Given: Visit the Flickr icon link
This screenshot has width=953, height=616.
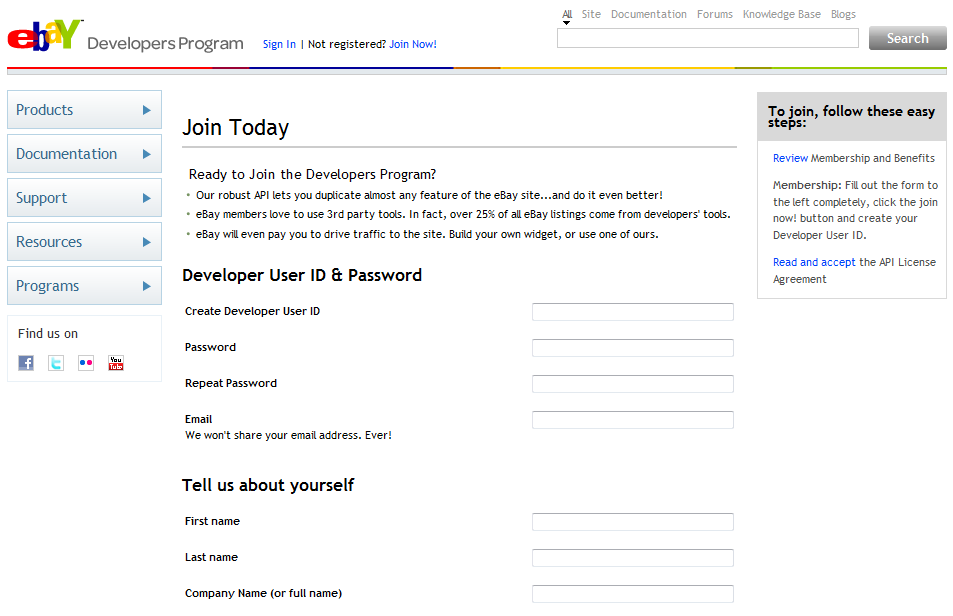Looking at the screenshot, I should click(x=86, y=363).
